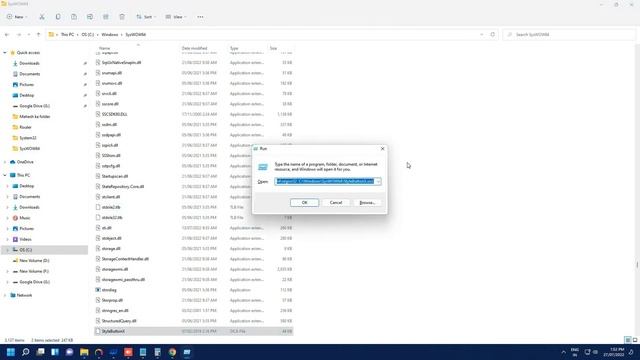Viewport: 640px width, 360px height.
Task: Select Music under This PC
Action: click(25, 218)
